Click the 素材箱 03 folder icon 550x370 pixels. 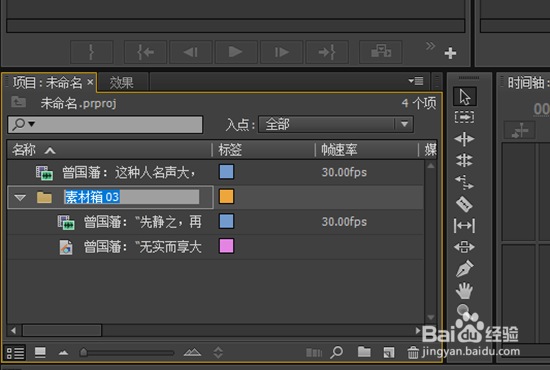tap(44, 197)
